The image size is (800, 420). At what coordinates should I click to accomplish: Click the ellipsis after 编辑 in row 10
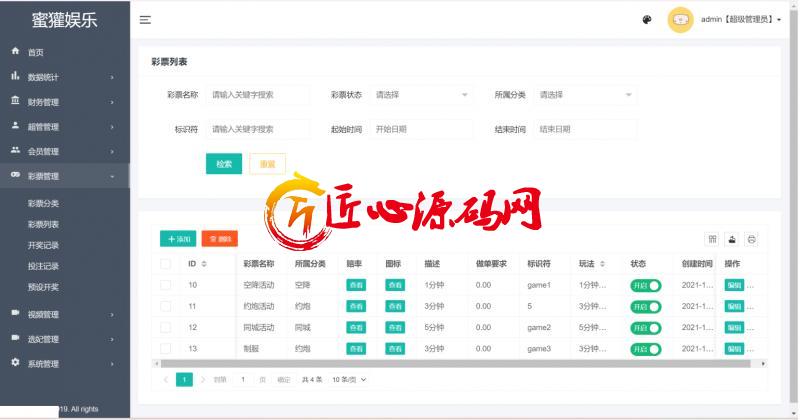coord(751,285)
